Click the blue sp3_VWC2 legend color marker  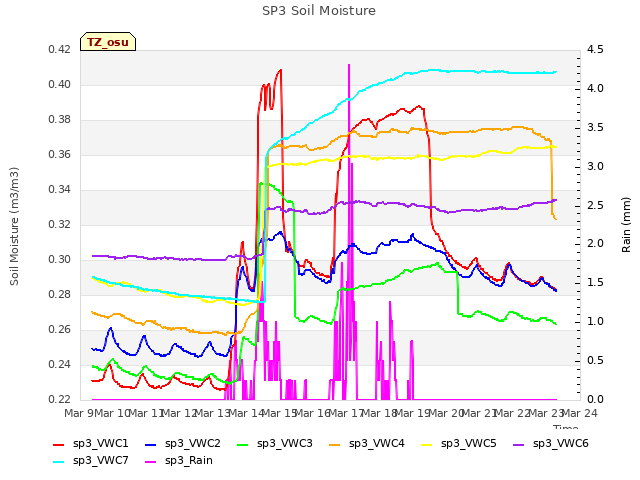(151, 445)
